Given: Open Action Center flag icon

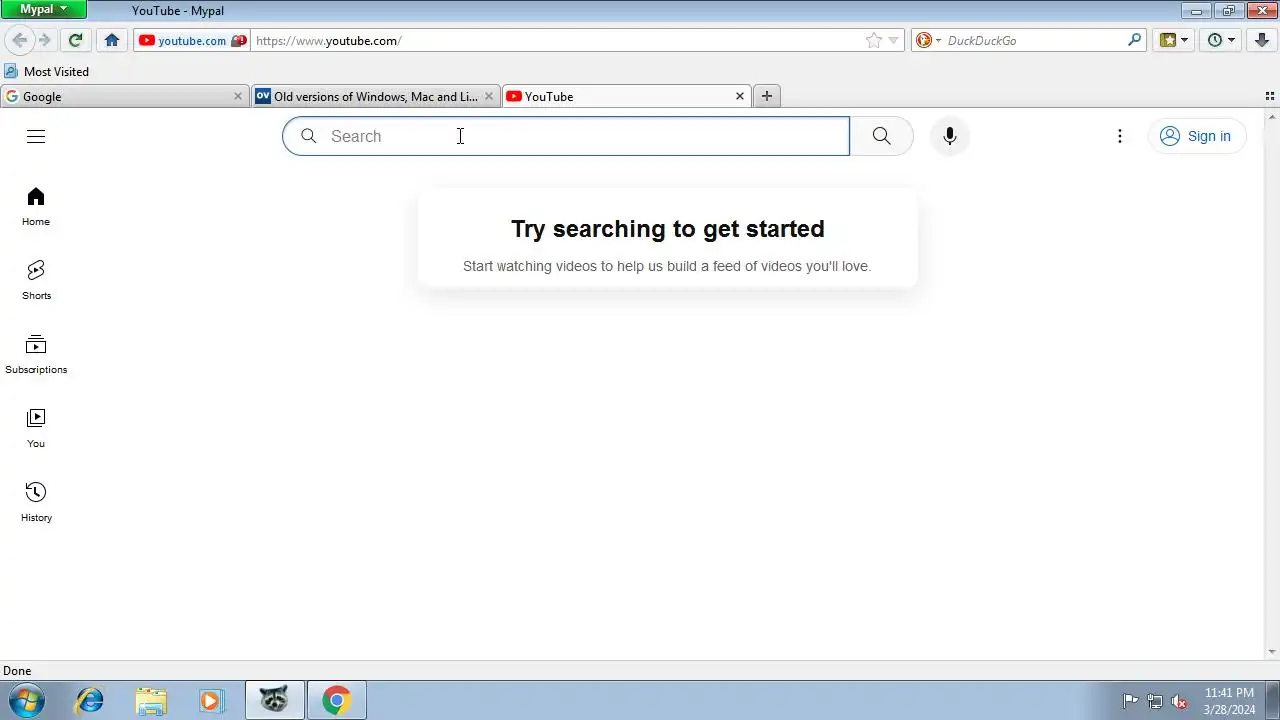Looking at the screenshot, I should tap(1130, 701).
